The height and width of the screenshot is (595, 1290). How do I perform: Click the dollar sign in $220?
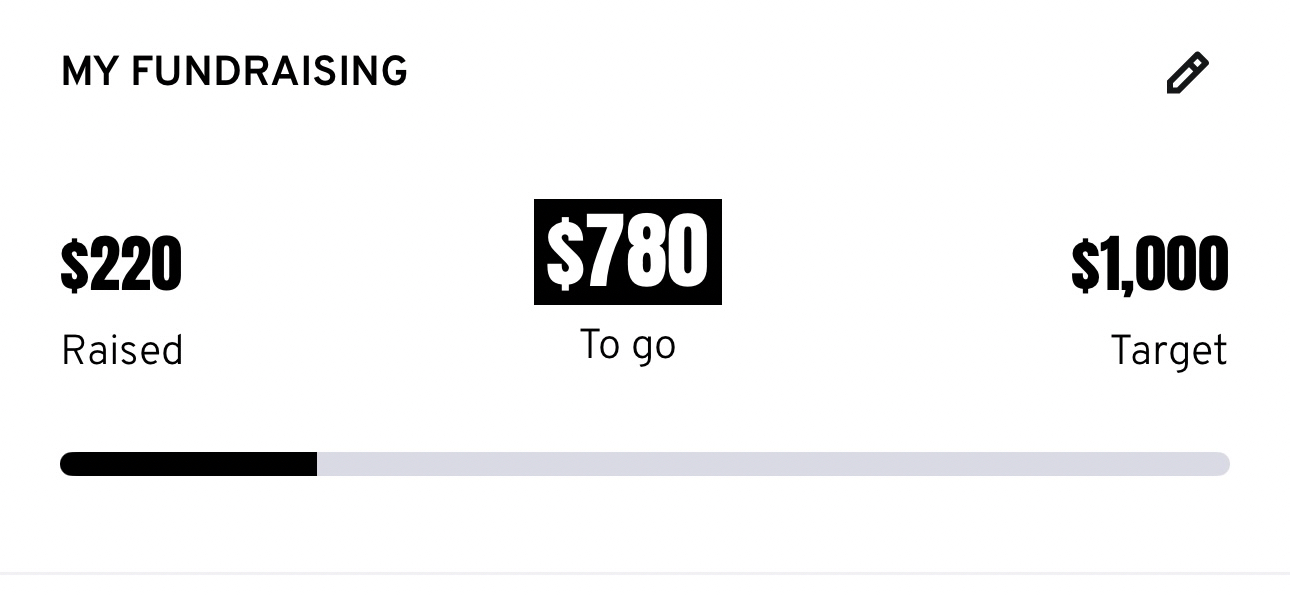pos(74,266)
